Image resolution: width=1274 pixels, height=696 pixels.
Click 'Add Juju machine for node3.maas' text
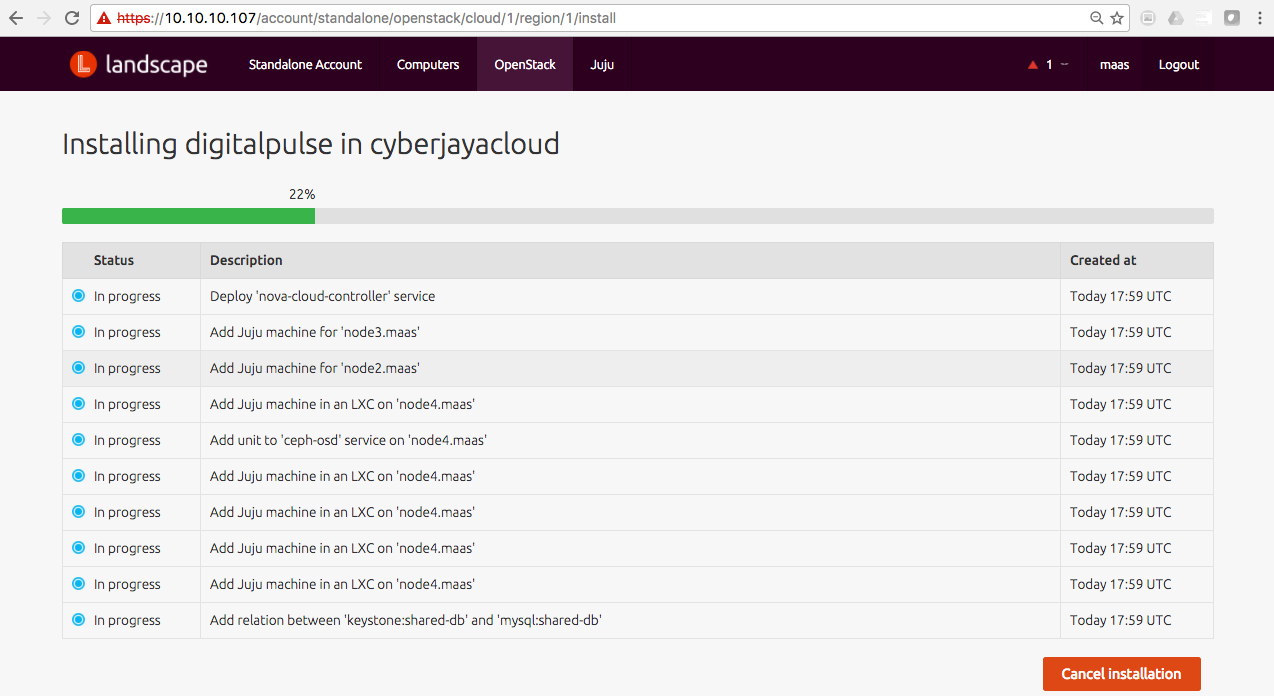[314, 332]
